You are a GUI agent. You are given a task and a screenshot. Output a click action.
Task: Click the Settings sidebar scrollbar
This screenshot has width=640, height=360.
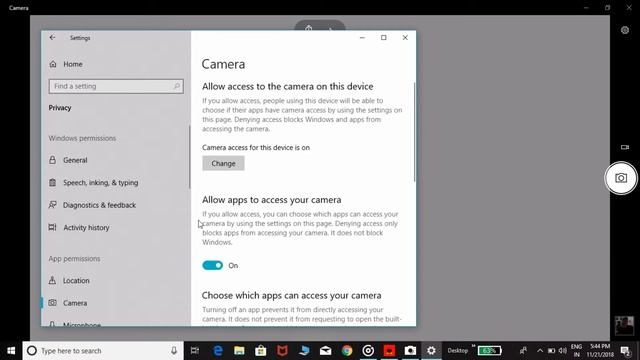click(189, 157)
